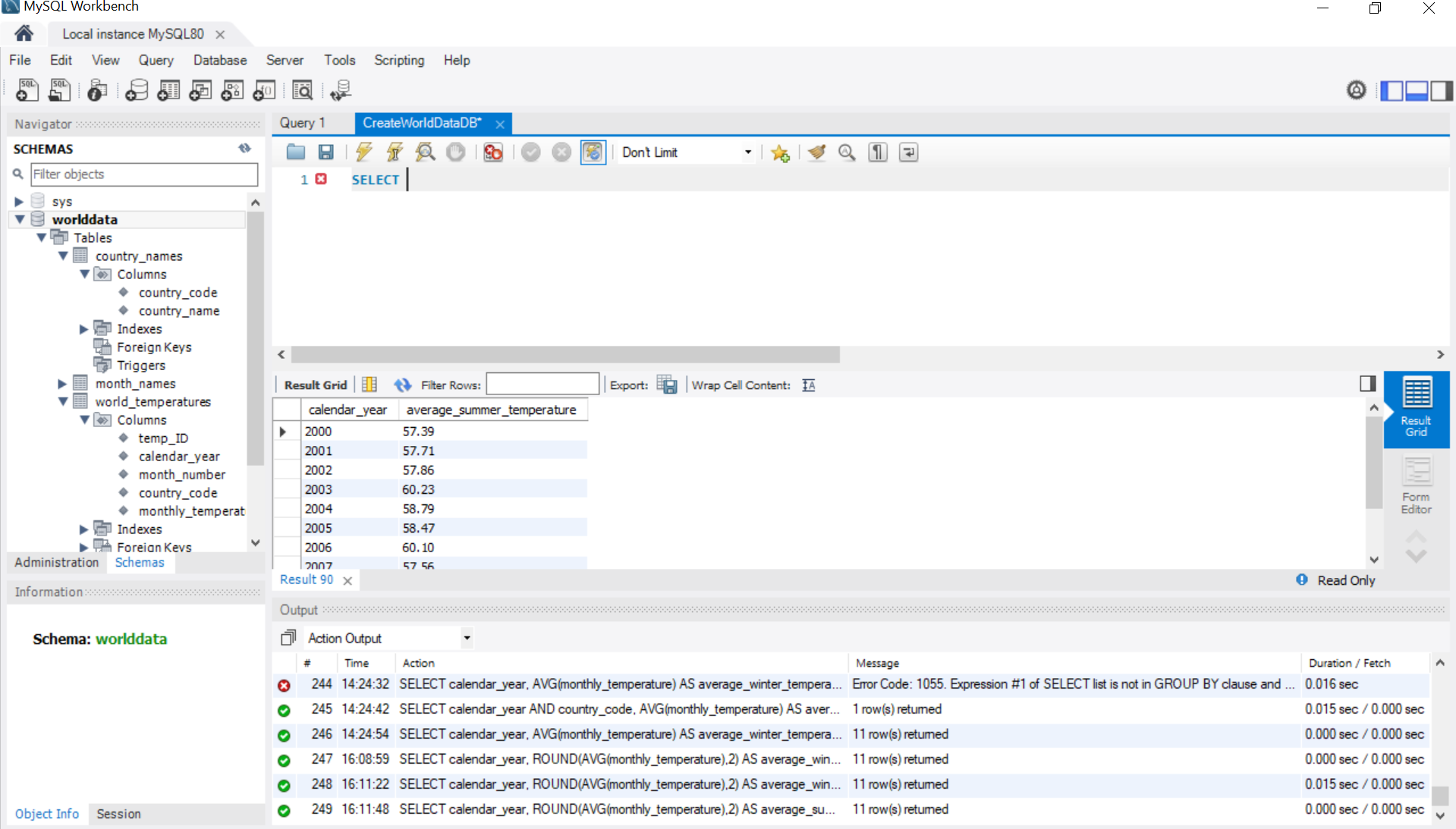Open the Scripting menu
Image resolution: width=1456 pixels, height=829 pixels.
click(399, 60)
